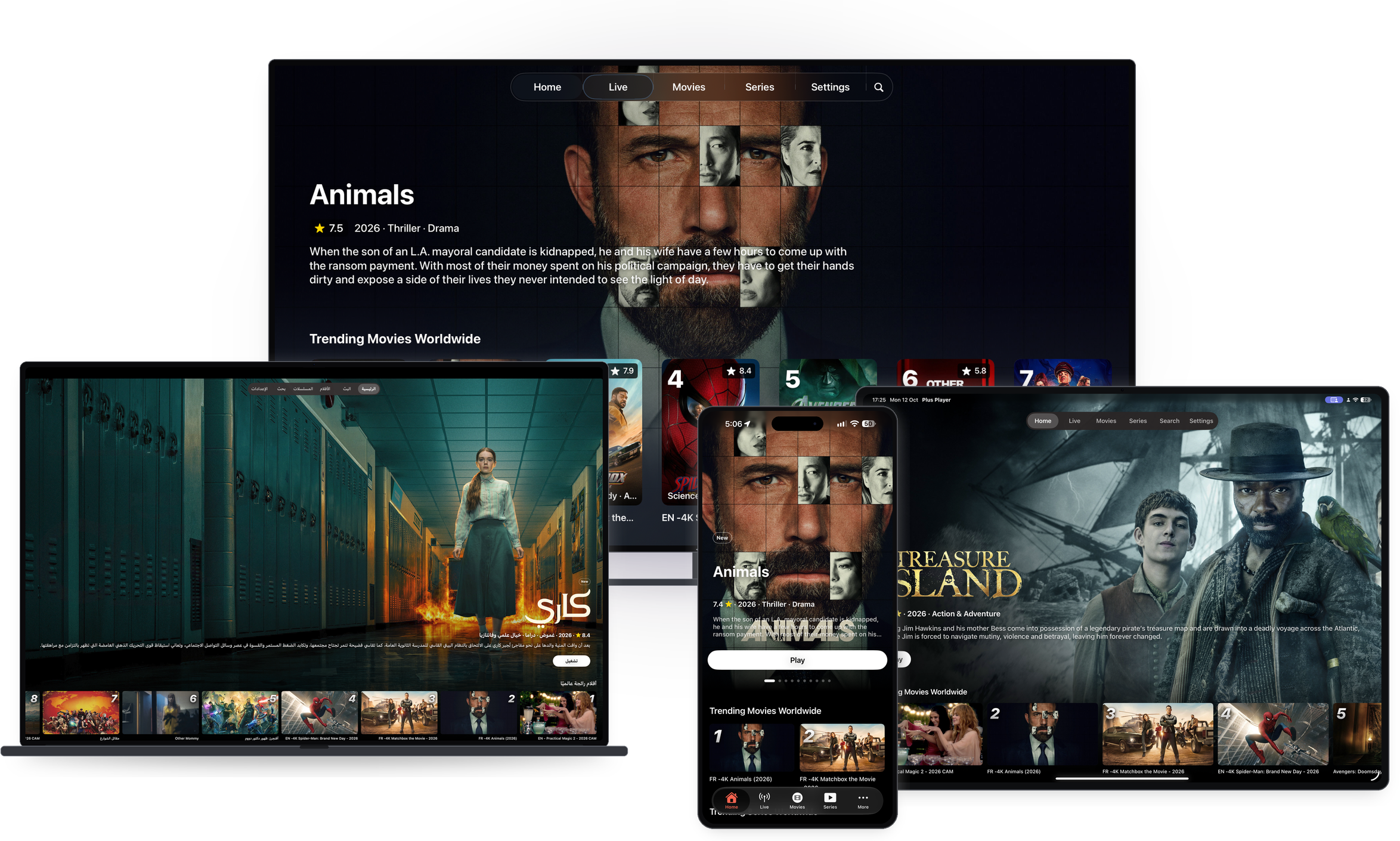Open the Movies tab on the TV navigation
1400x841 pixels.
(x=689, y=87)
